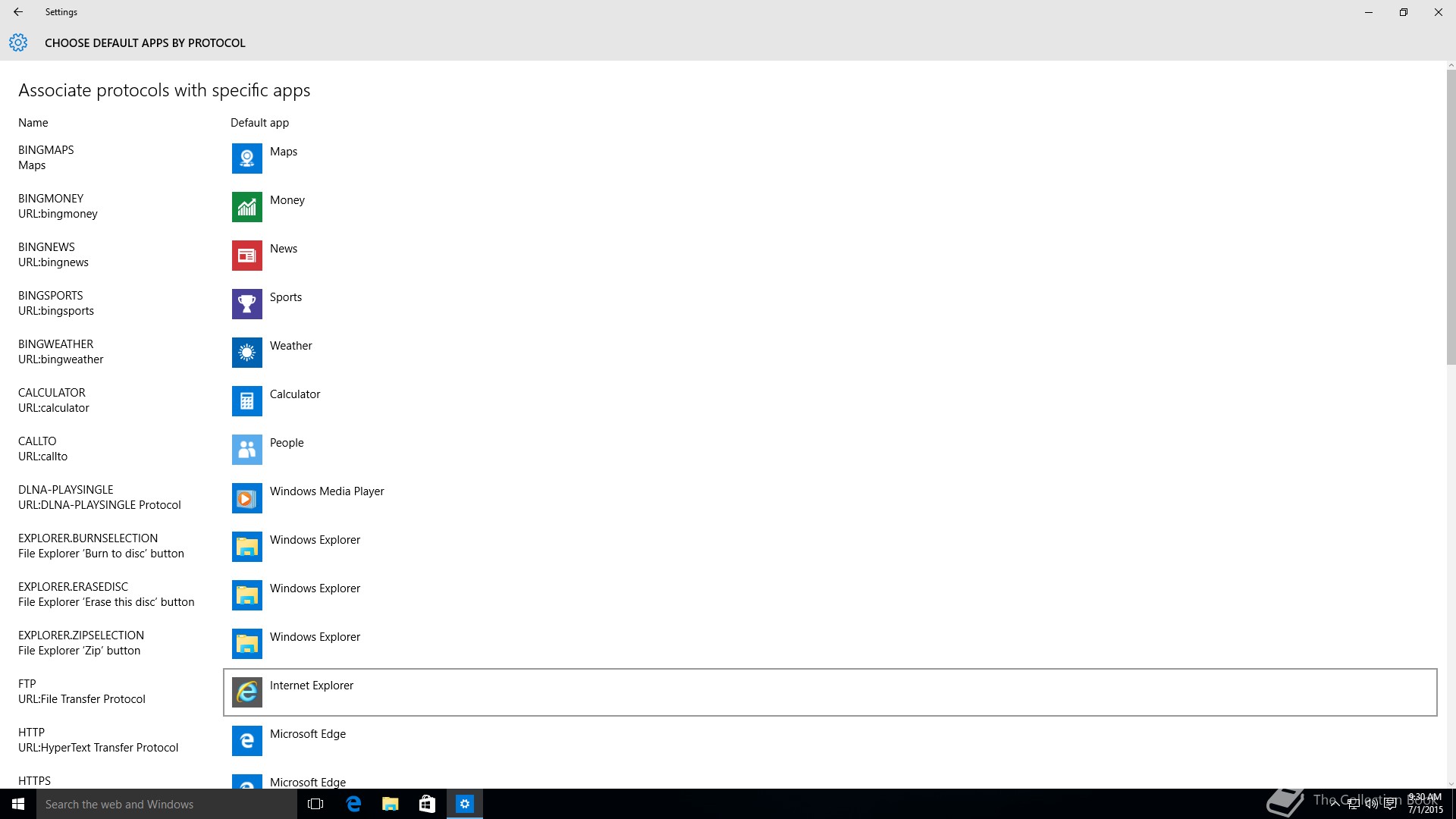Image resolution: width=1456 pixels, height=819 pixels.
Task: Click the People icon for CALLTO
Action: (x=246, y=450)
